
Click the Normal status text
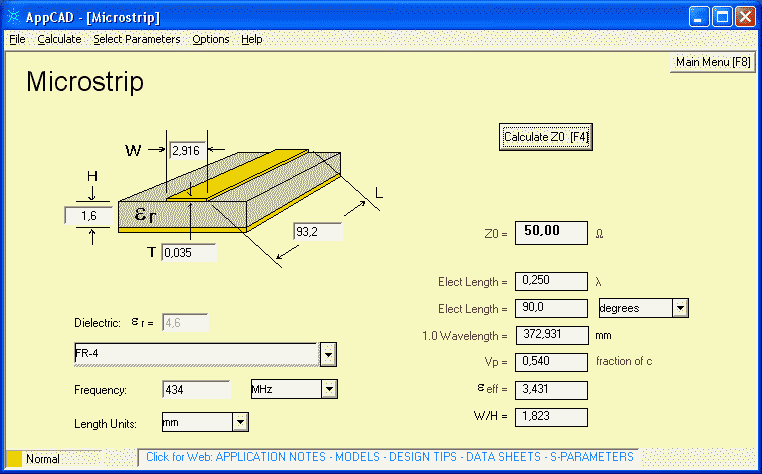coord(43,458)
